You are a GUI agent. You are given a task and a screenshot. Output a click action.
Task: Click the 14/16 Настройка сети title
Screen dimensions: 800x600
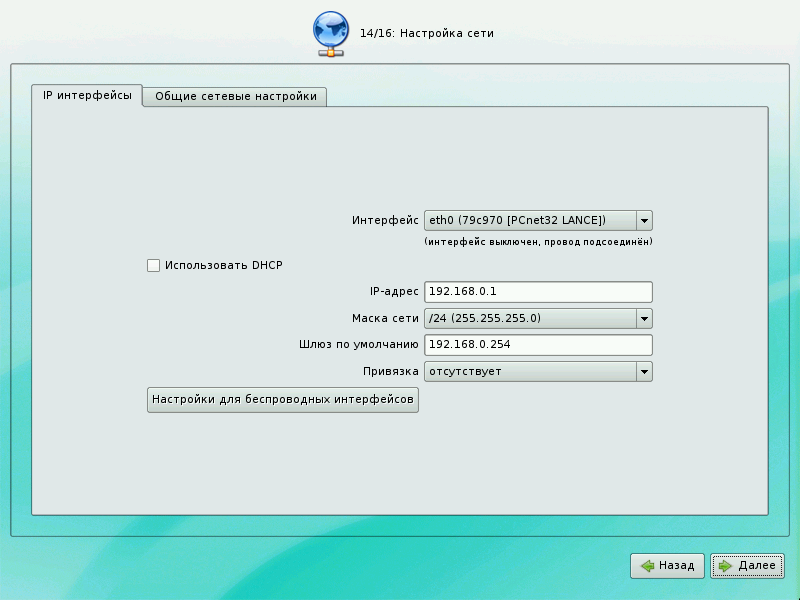click(426, 34)
